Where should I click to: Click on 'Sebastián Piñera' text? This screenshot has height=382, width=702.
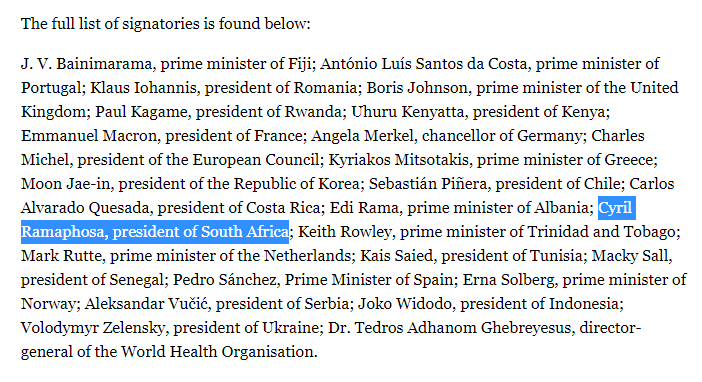(x=428, y=184)
